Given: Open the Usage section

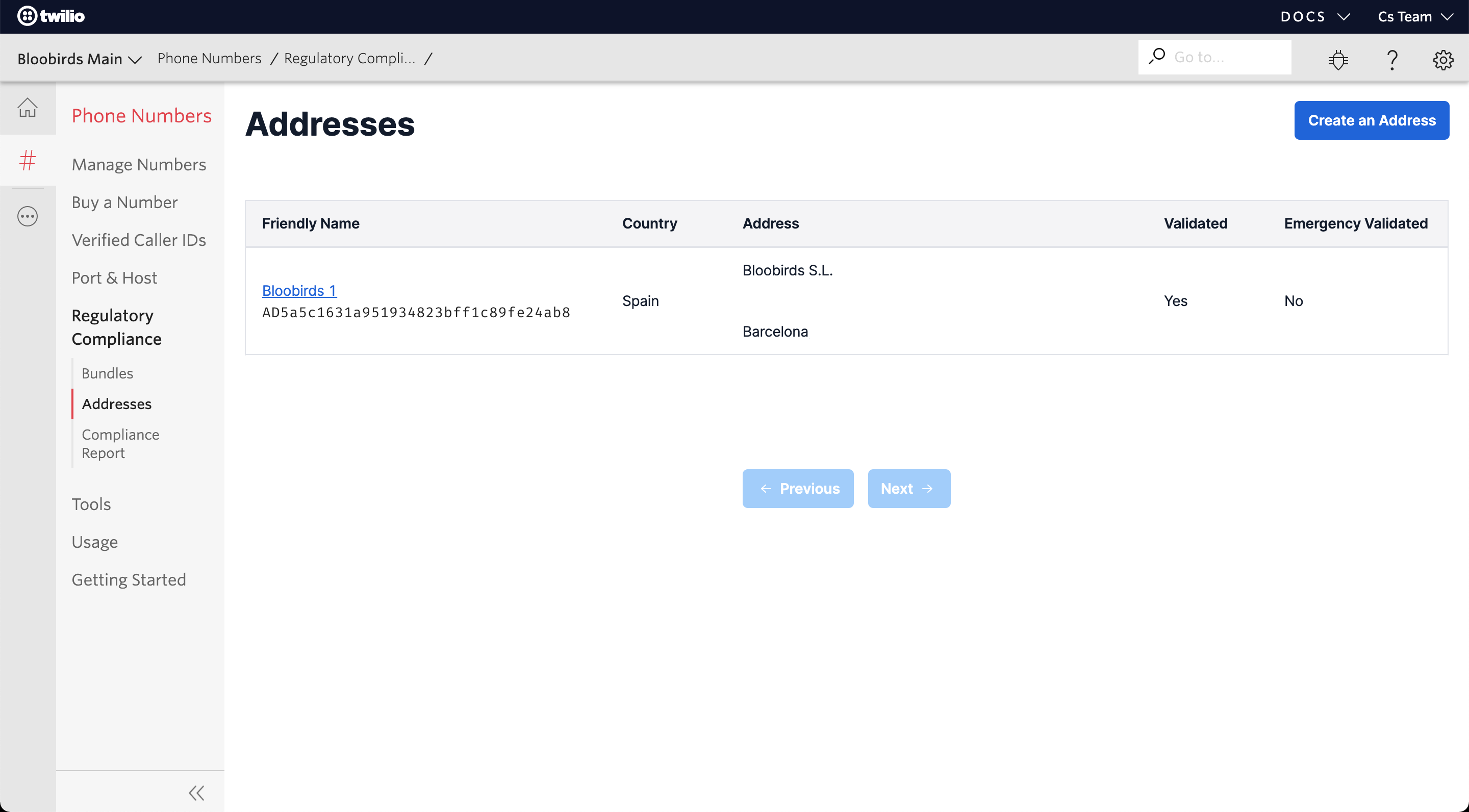Looking at the screenshot, I should point(95,542).
